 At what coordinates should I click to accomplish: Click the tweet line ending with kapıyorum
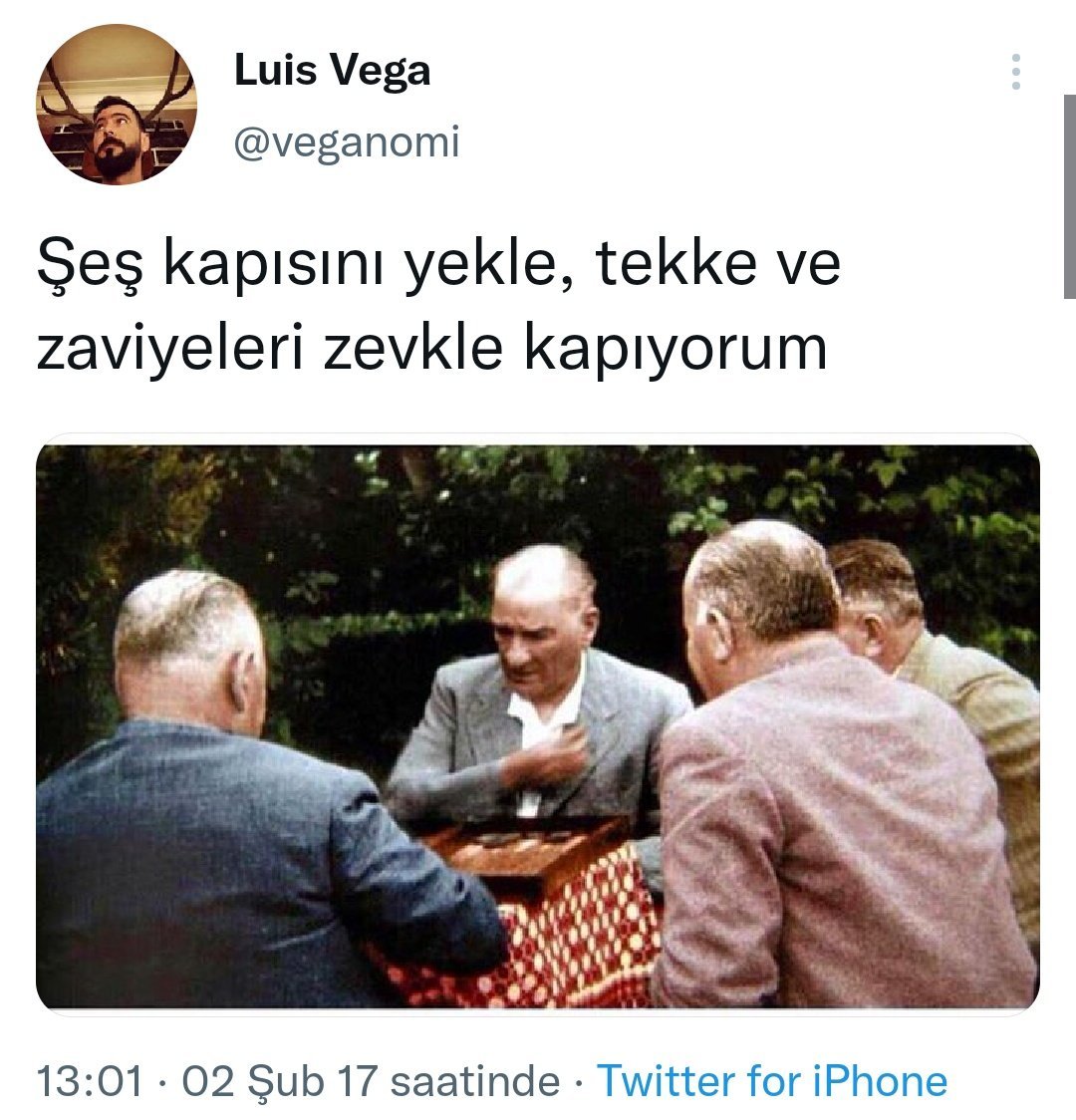431,349
